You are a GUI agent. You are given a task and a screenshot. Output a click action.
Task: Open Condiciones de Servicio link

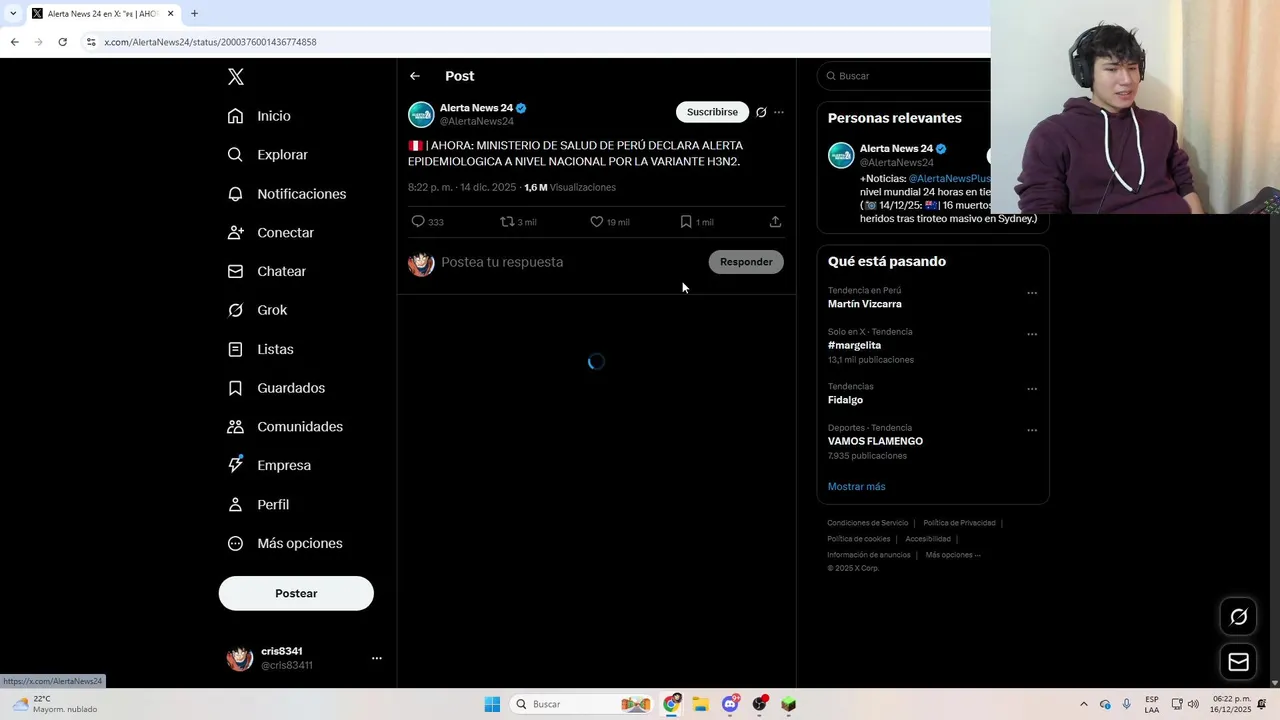[867, 523]
